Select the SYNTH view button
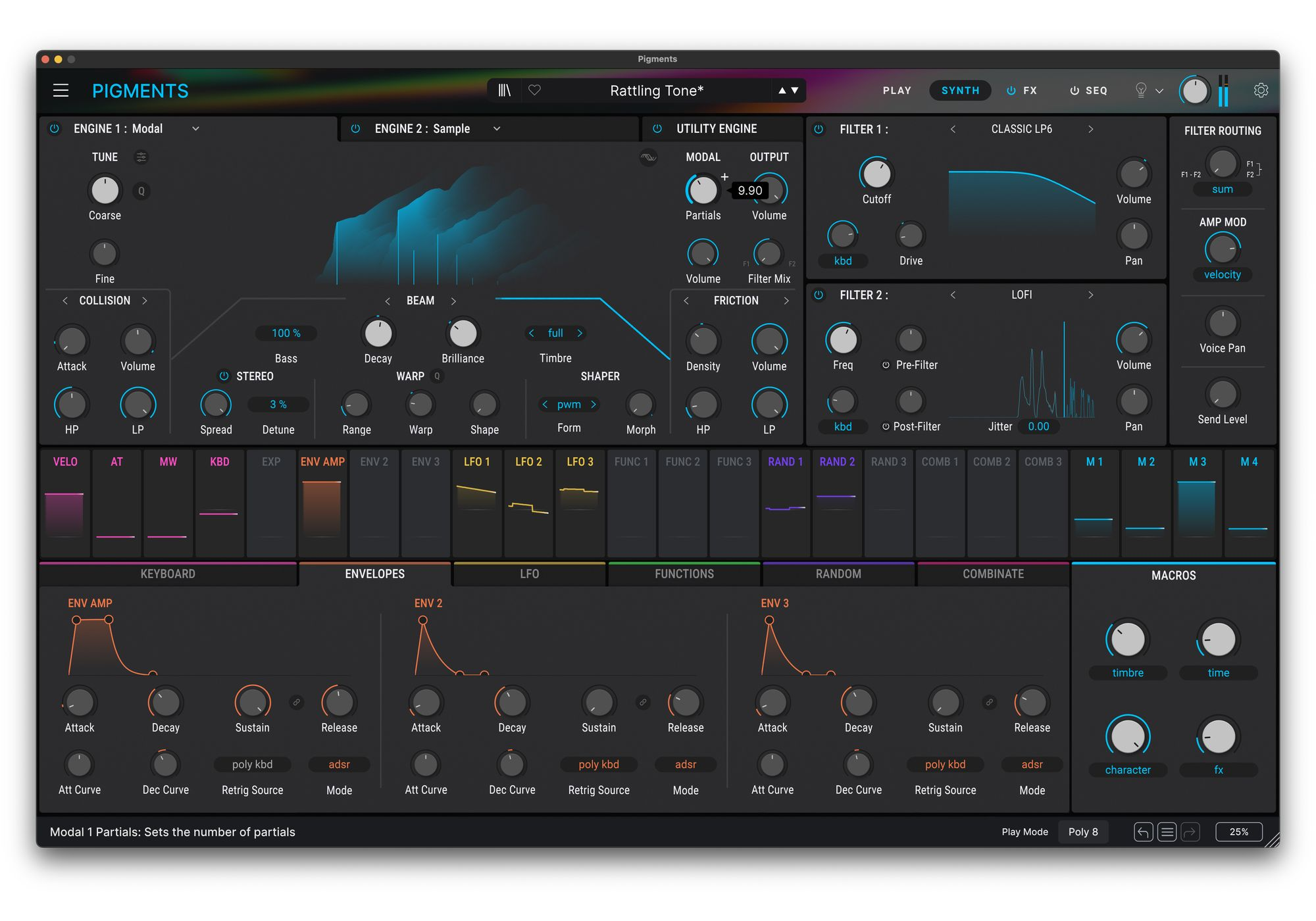Viewport: 1316px width, 921px height. coord(960,90)
